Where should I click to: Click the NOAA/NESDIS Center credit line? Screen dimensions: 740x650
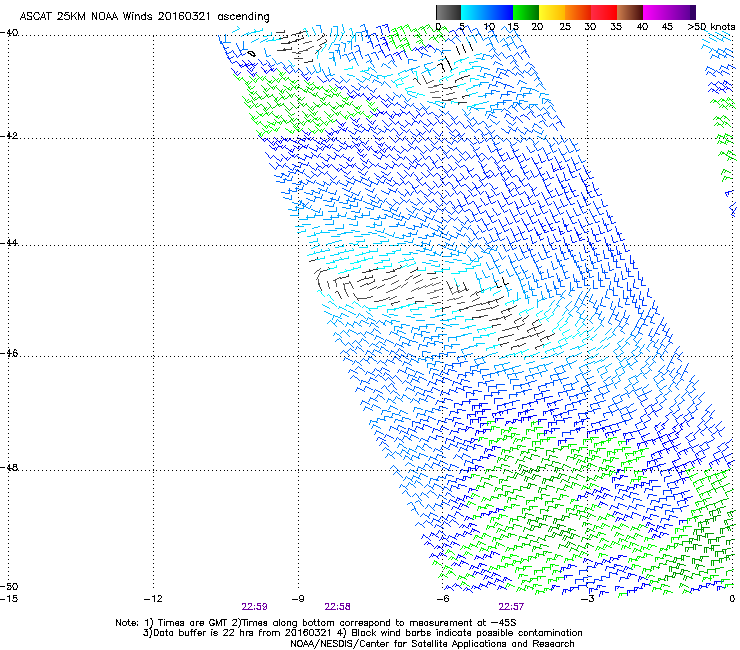(432, 644)
